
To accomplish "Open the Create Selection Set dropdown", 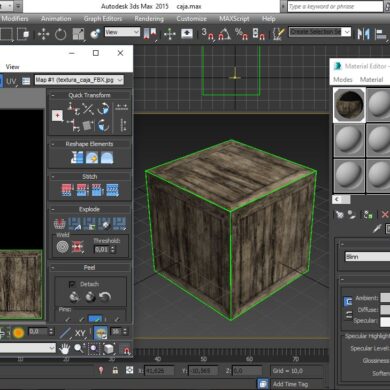I will 320,32.
